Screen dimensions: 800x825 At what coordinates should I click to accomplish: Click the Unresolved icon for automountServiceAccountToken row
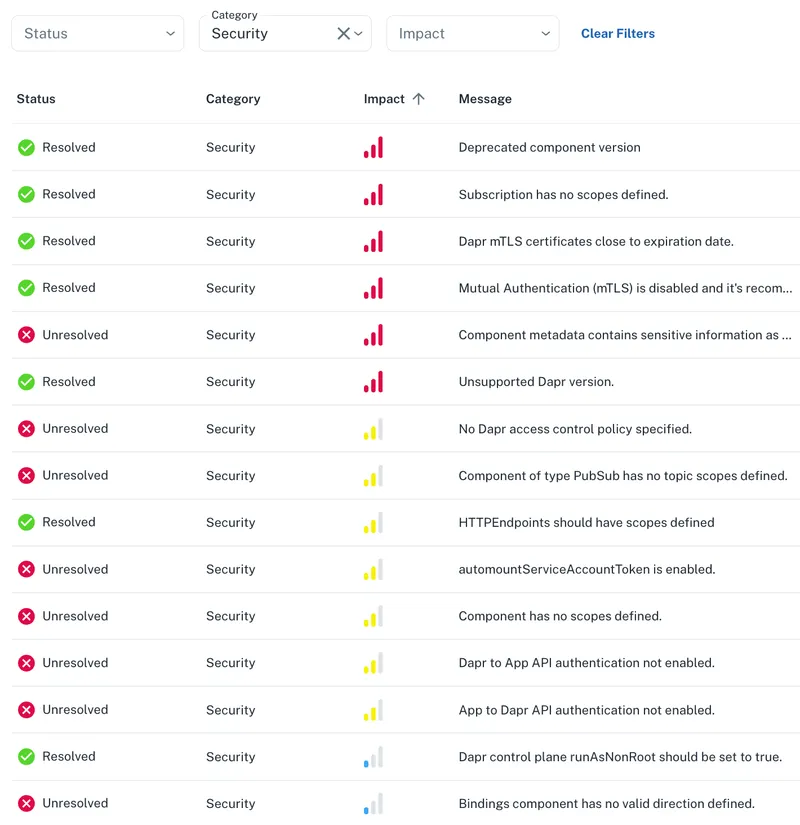click(26, 570)
